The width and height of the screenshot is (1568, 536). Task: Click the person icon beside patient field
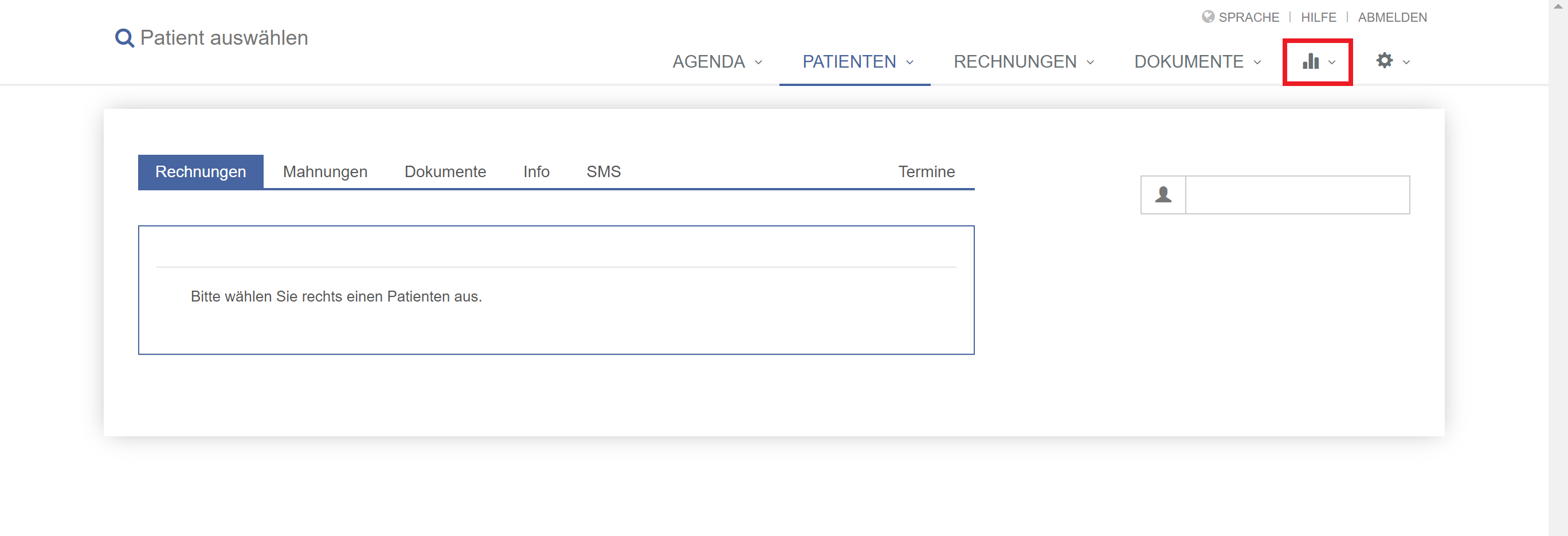(x=1163, y=195)
